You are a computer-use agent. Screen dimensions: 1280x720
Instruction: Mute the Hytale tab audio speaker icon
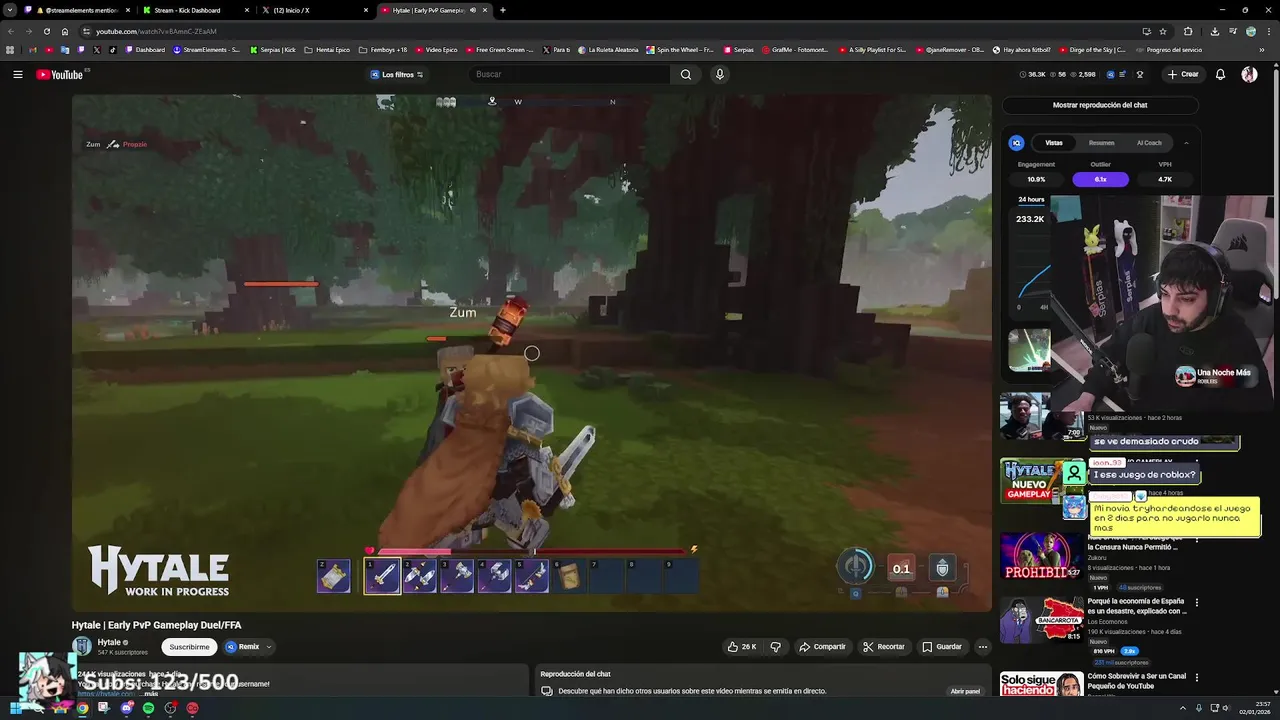473,10
